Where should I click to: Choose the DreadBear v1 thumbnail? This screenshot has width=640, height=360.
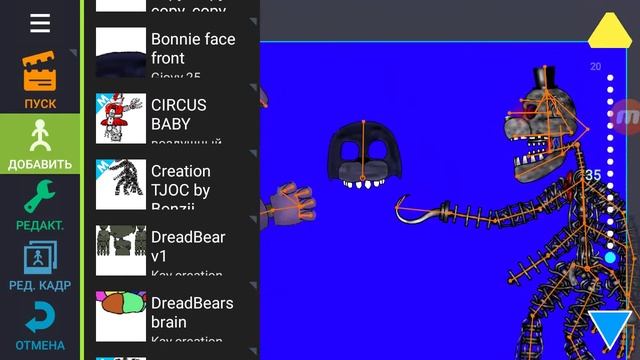pyautogui.click(x=121, y=250)
